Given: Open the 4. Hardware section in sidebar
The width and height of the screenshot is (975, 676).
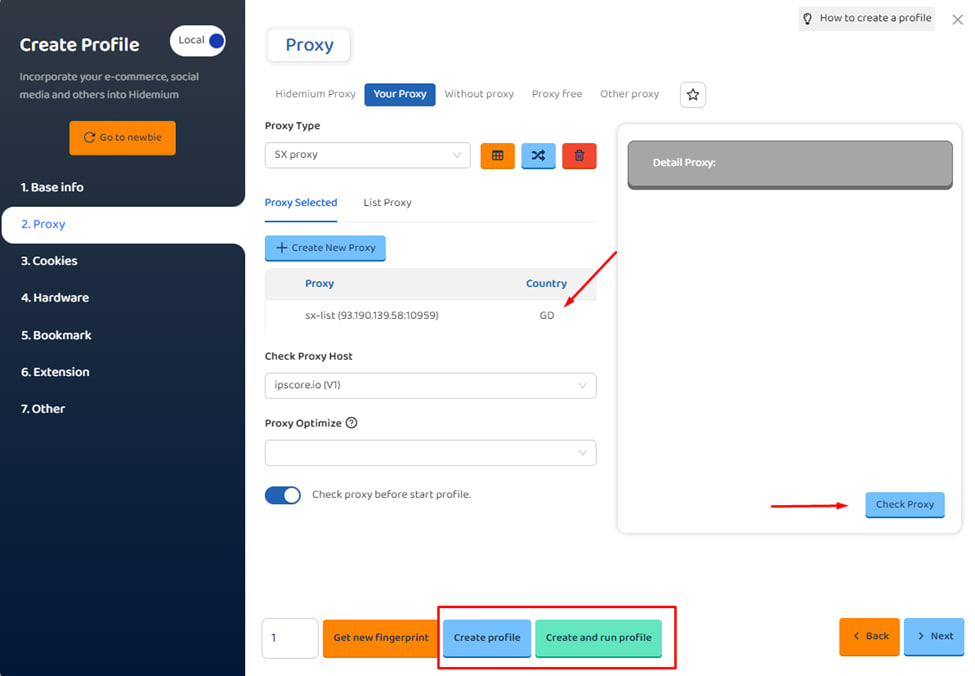Looking at the screenshot, I should [55, 298].
